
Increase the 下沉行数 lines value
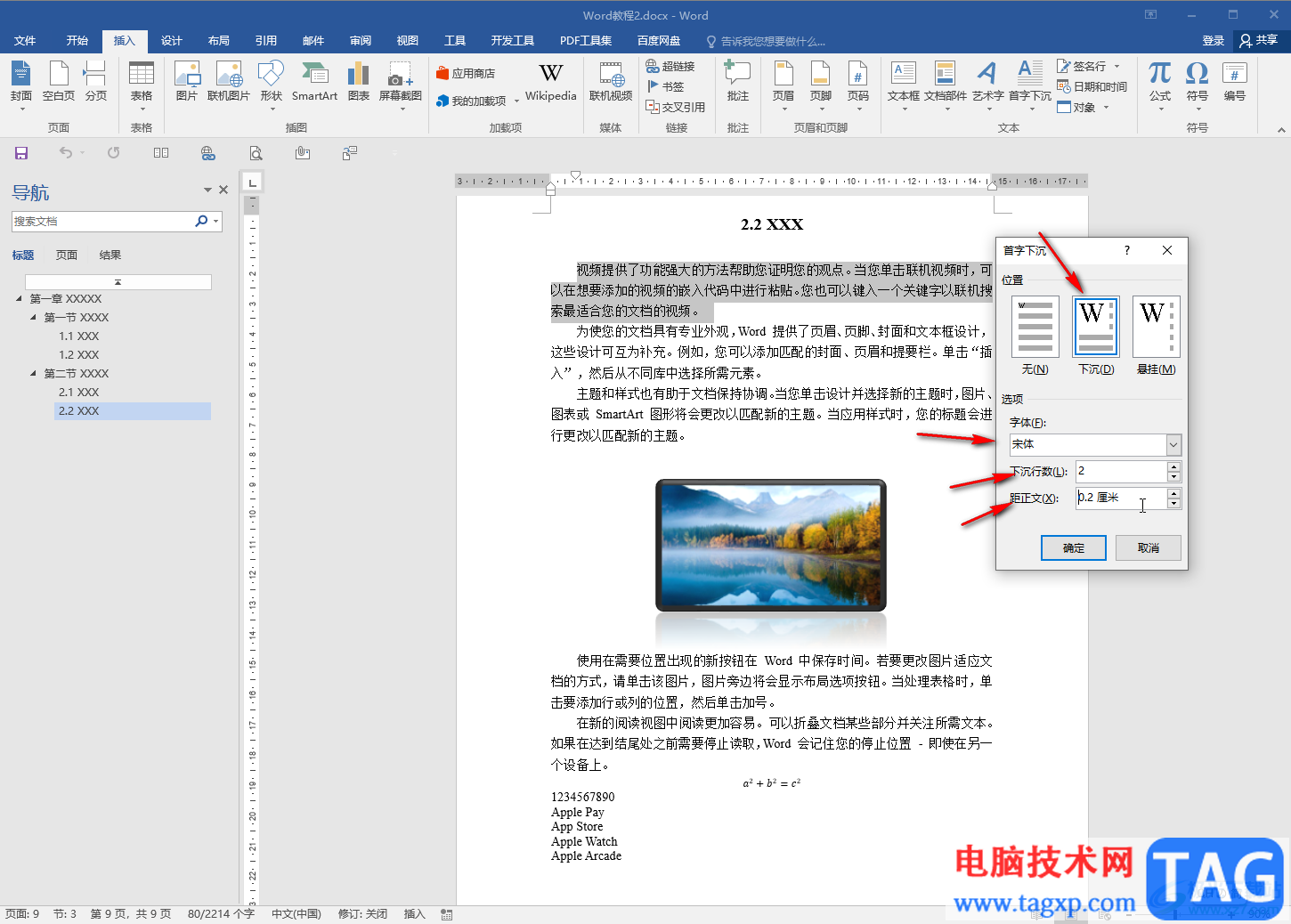pos(1173,466)
